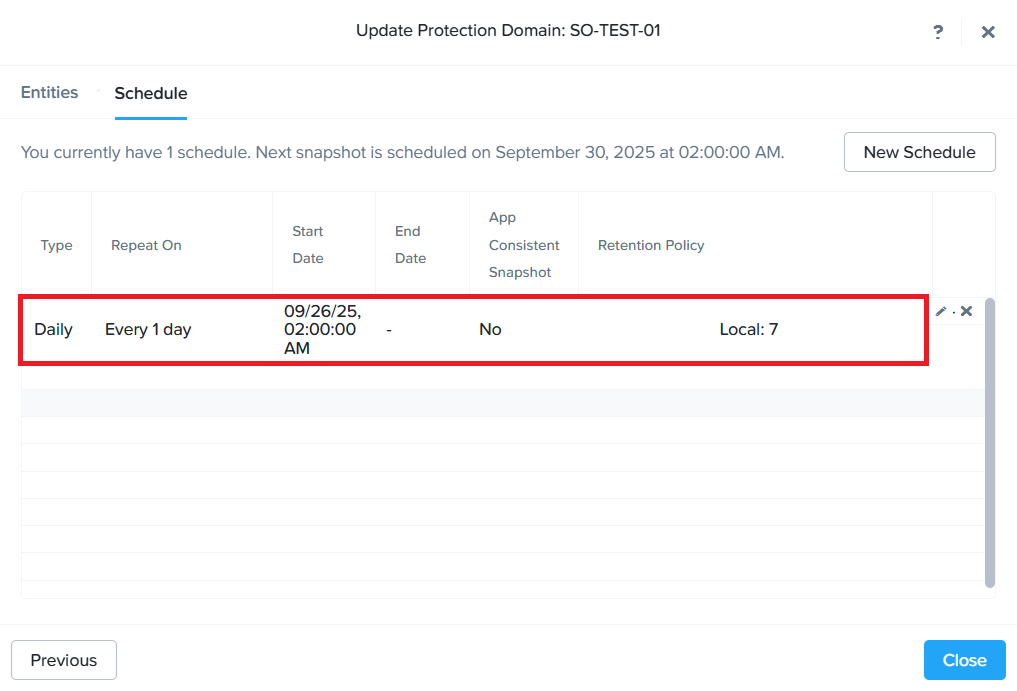Create a schedule with New Schedule button

tap(919, 152)
